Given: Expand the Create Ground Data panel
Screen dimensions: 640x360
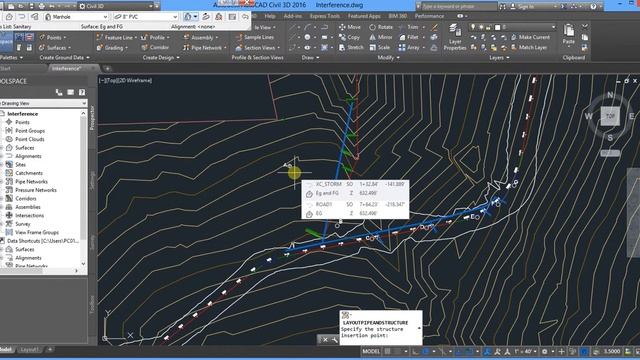Looking at the screenshot, I should tap(64, 58).
